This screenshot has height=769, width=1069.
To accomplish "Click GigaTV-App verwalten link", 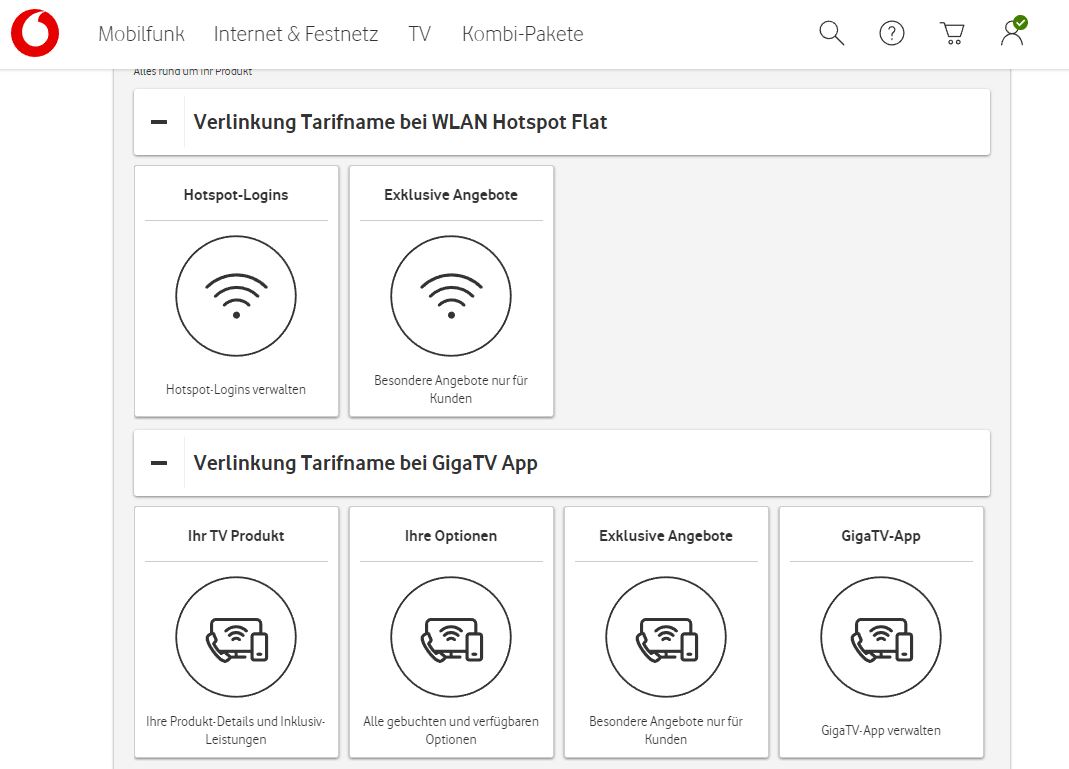I will tap(880, 730).
